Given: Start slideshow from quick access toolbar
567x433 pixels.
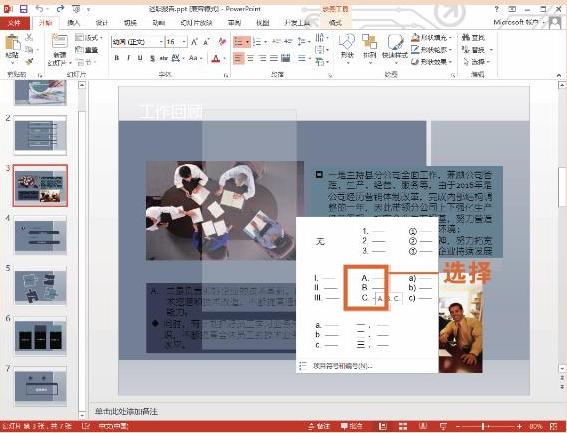Looking at the screenshot, I should pos(76,9).
